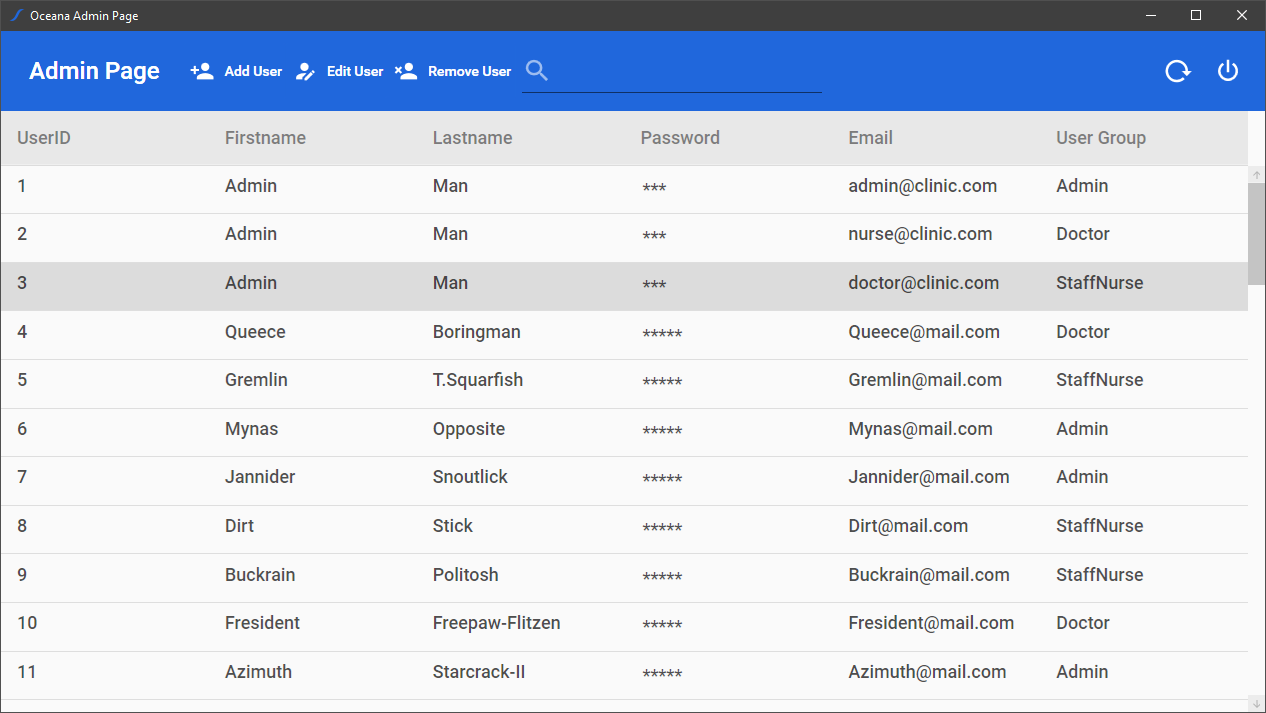Select the Politosh lastname cell
1266x713 pixels.
pos(465,575)
